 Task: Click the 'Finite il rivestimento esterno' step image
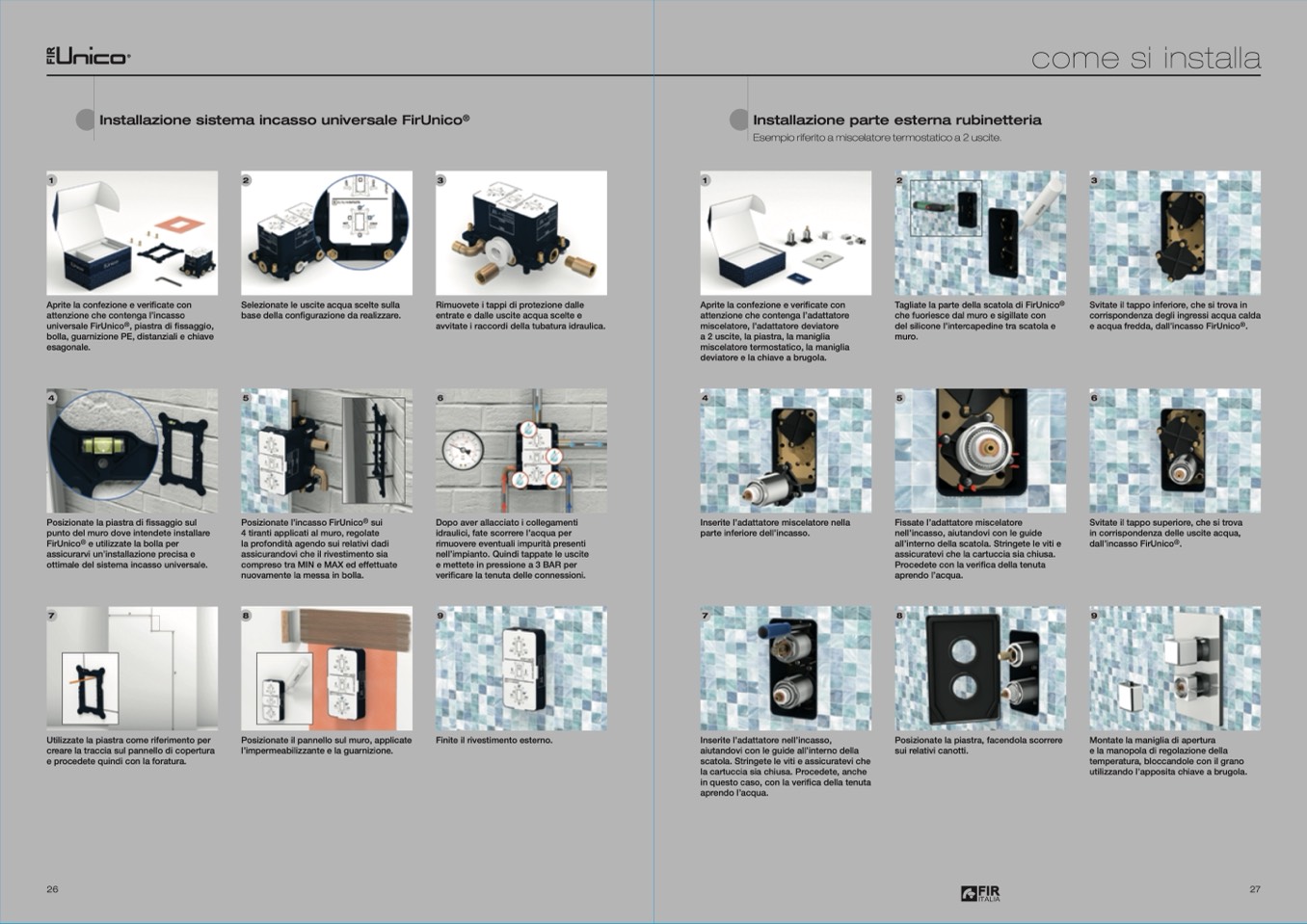(520, 668)
